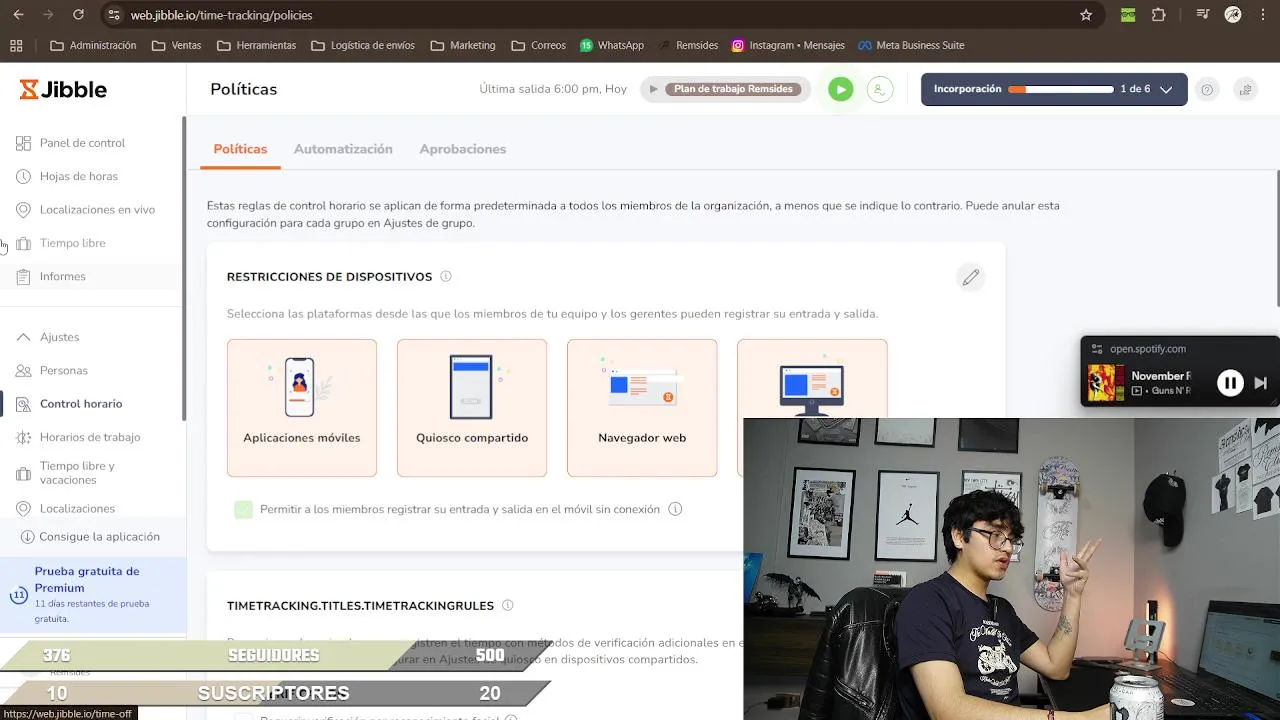Click info icon beside offline clock-in option
The image size is (1280, 720).
click(x=675, y=509)
